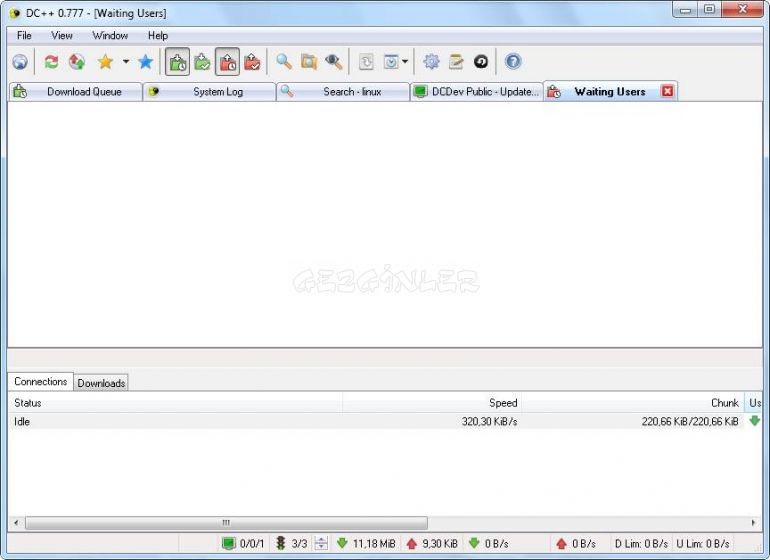The image size is (770, 560).
Task: Switch to the Download Queue tab
Action: 75,92
